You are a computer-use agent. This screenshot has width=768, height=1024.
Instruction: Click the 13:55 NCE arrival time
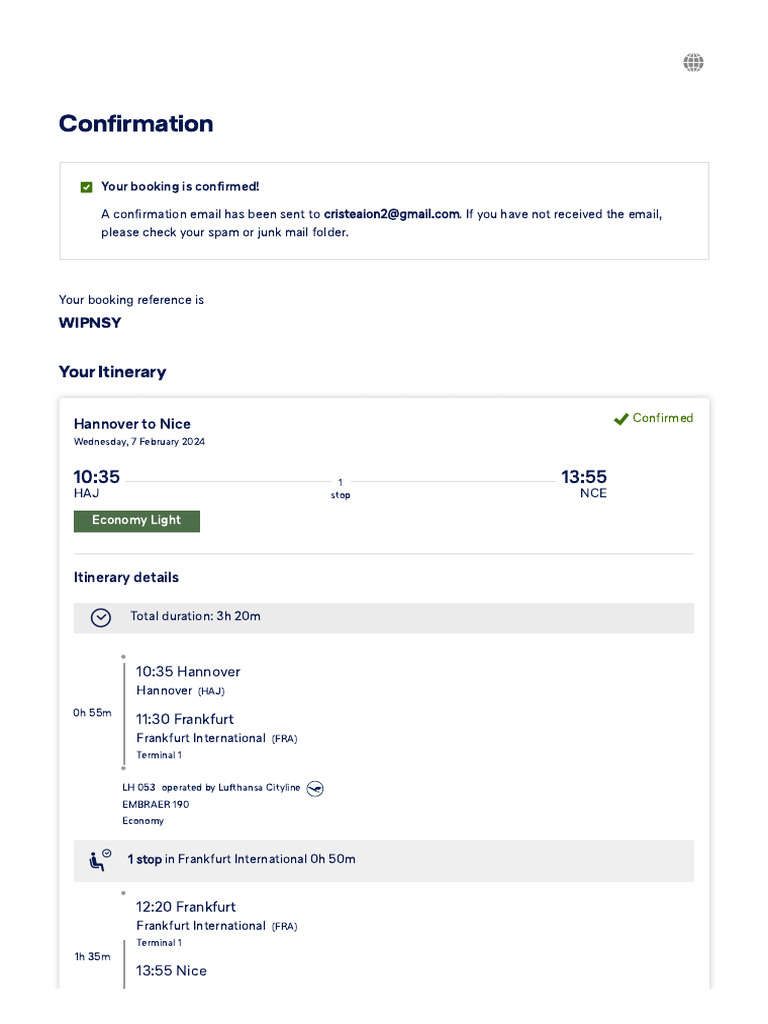(x=584, y=478)
